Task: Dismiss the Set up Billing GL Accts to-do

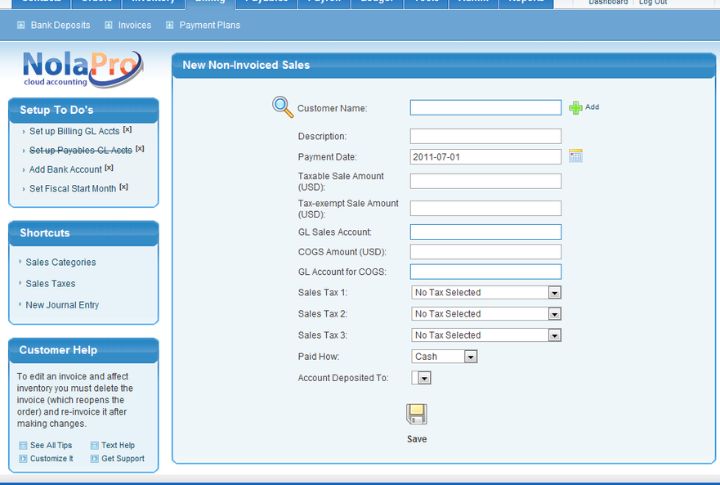Action: (127, 130)
